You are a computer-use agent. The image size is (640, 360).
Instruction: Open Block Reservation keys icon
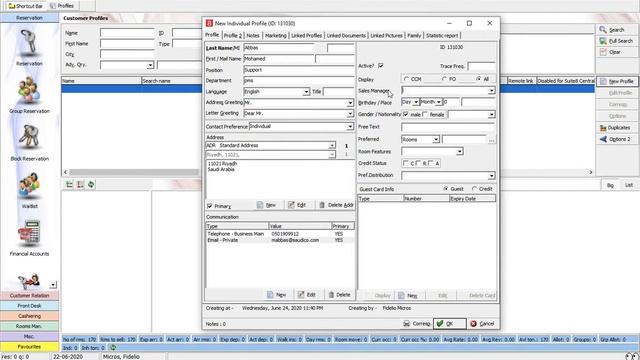point(29,138)
